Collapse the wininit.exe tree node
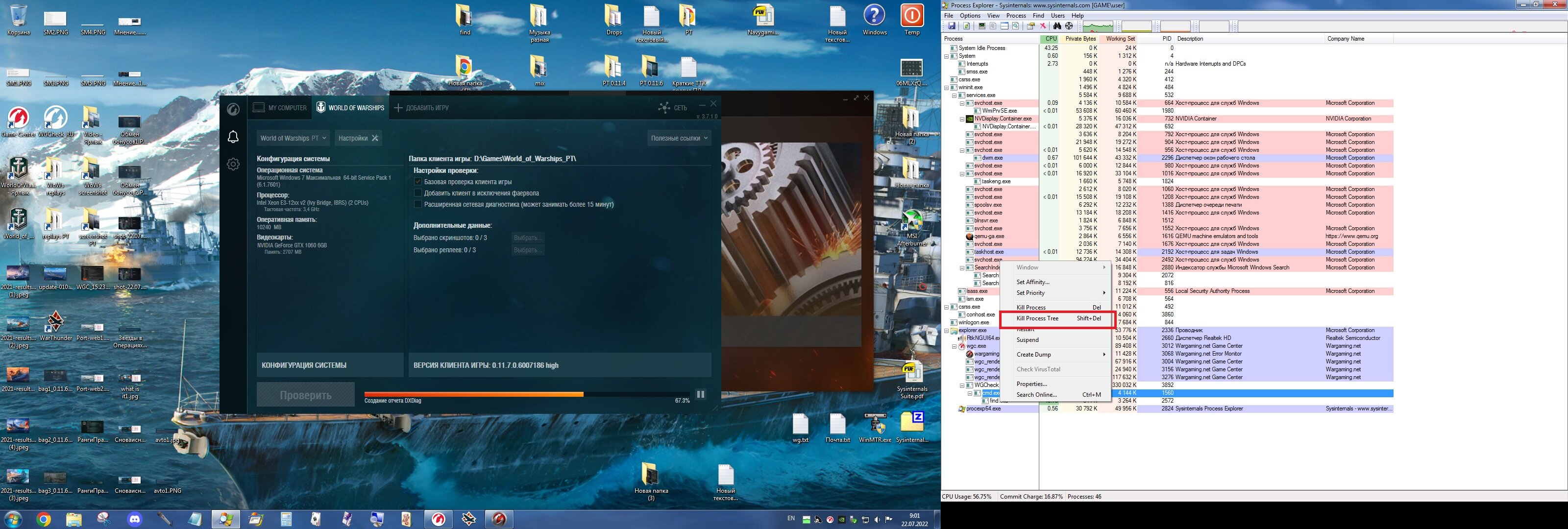The image size is (1568, 529). (x=947, y=87)
